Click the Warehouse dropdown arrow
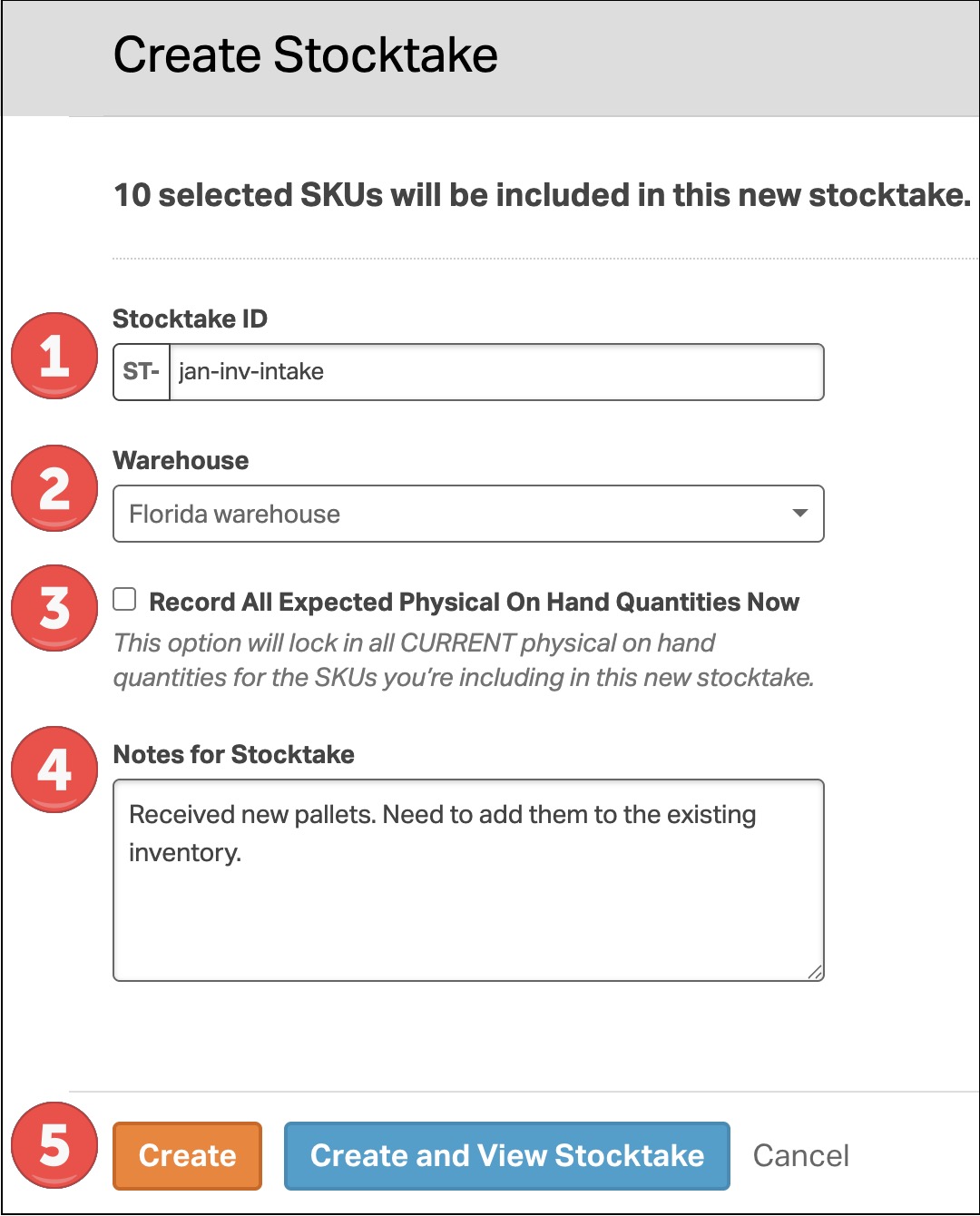Viewport: 980px width, 1216px height. pyautogui.click(x=799, y=514)
